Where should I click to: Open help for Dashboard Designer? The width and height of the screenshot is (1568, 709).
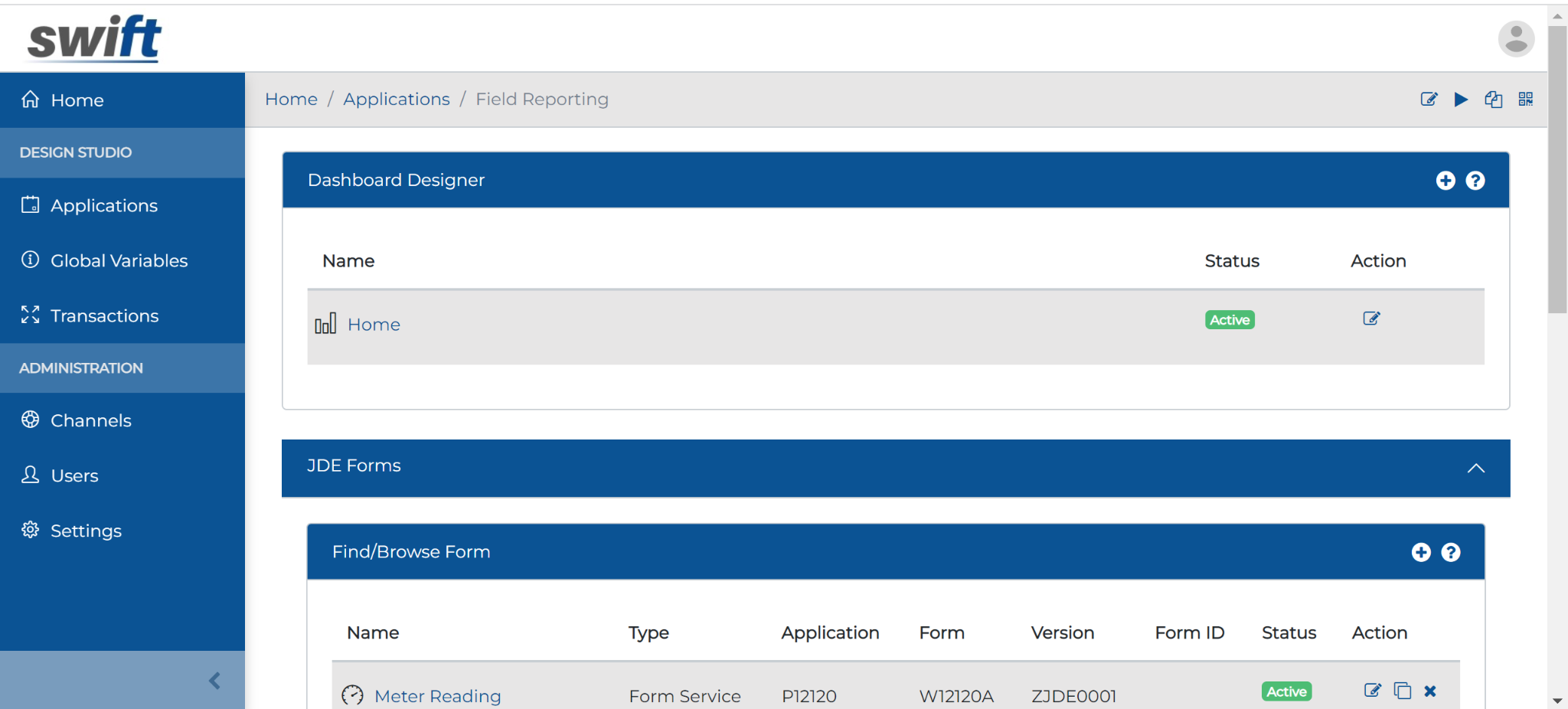tap(1476, 180)
